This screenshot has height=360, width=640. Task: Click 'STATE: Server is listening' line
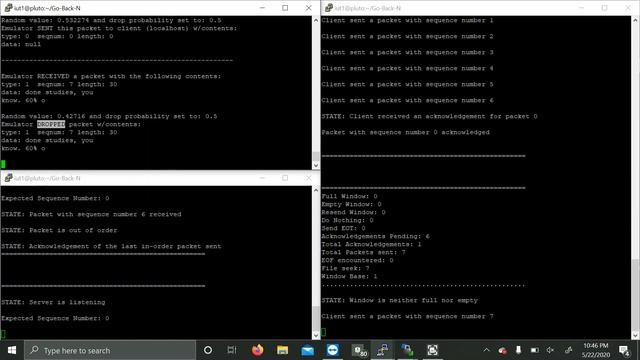[53, 302]
